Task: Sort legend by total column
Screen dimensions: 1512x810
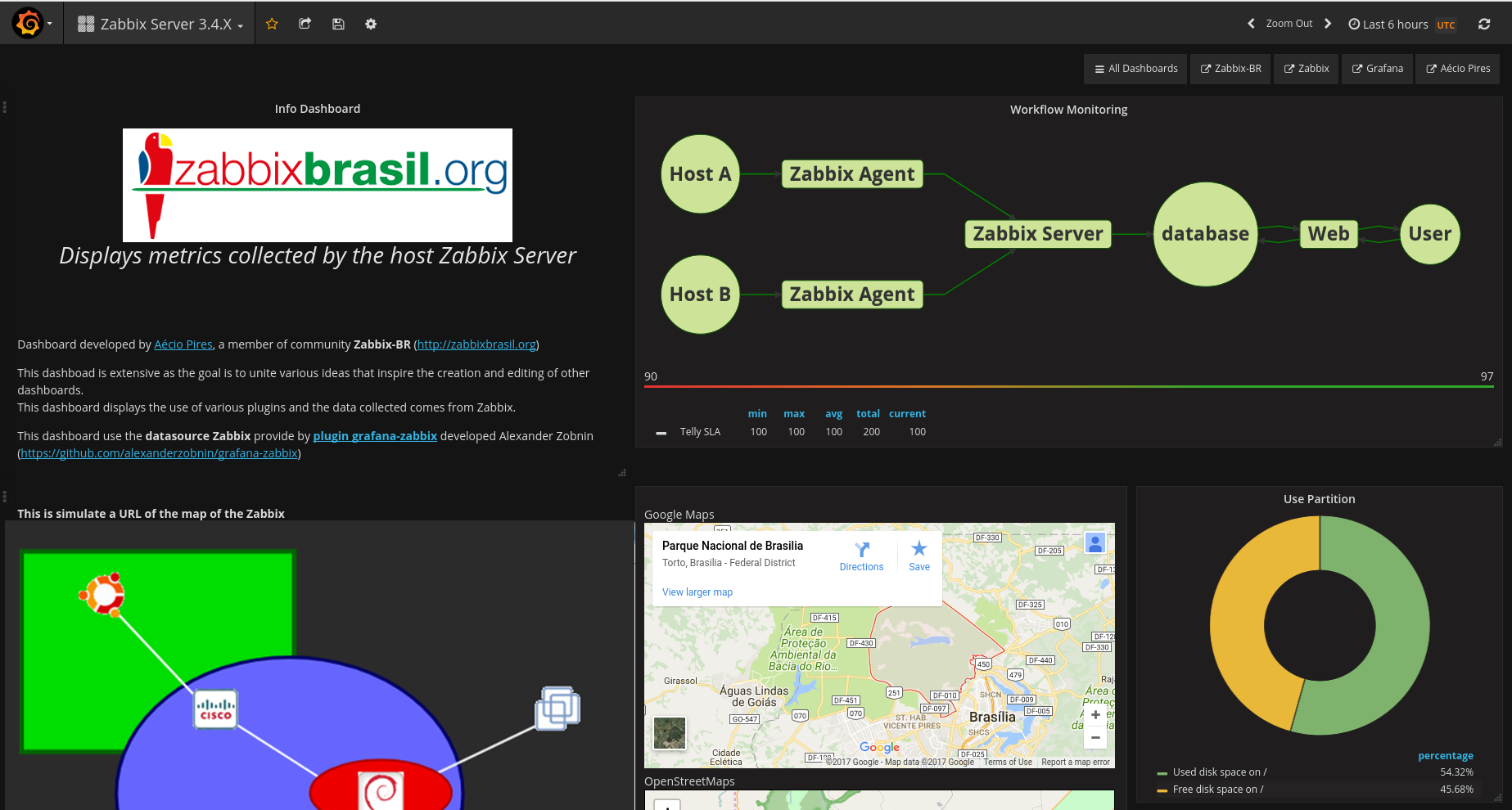Action: coord(868,414)
